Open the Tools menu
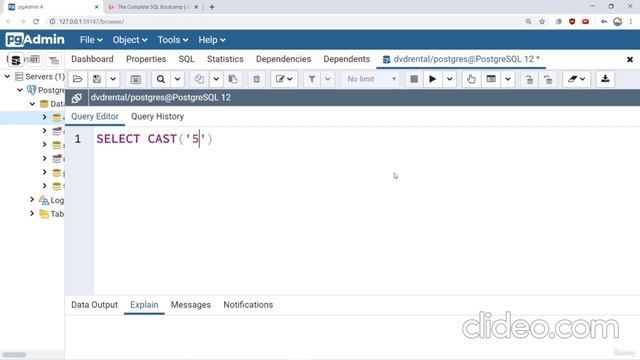The width and height of the screenshot is (640, 360). coord(173,40)
